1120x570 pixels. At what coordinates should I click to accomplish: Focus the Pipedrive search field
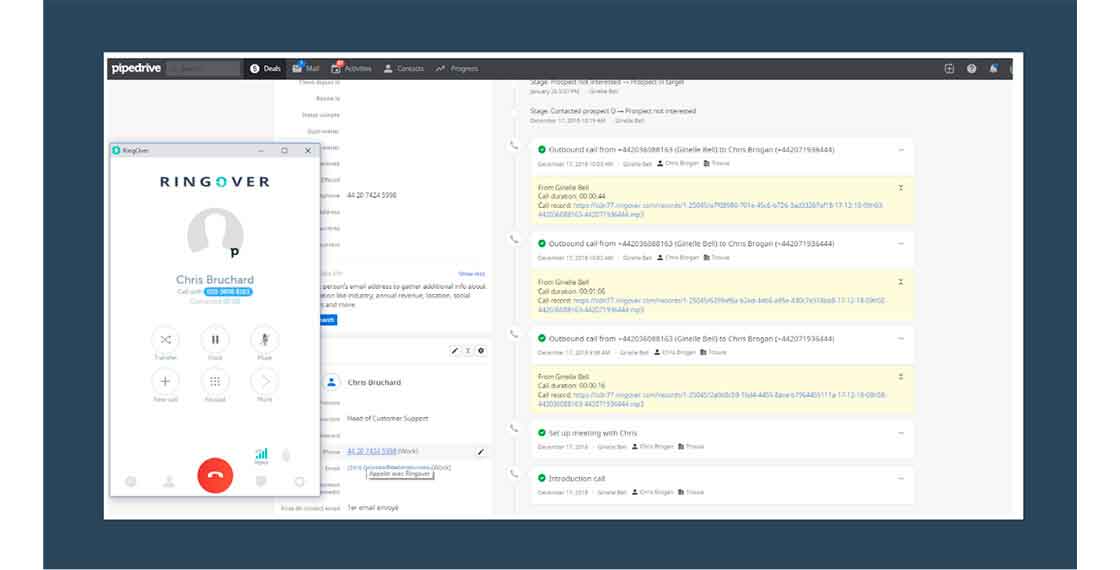pyautogui.click(x=204, y=69)
